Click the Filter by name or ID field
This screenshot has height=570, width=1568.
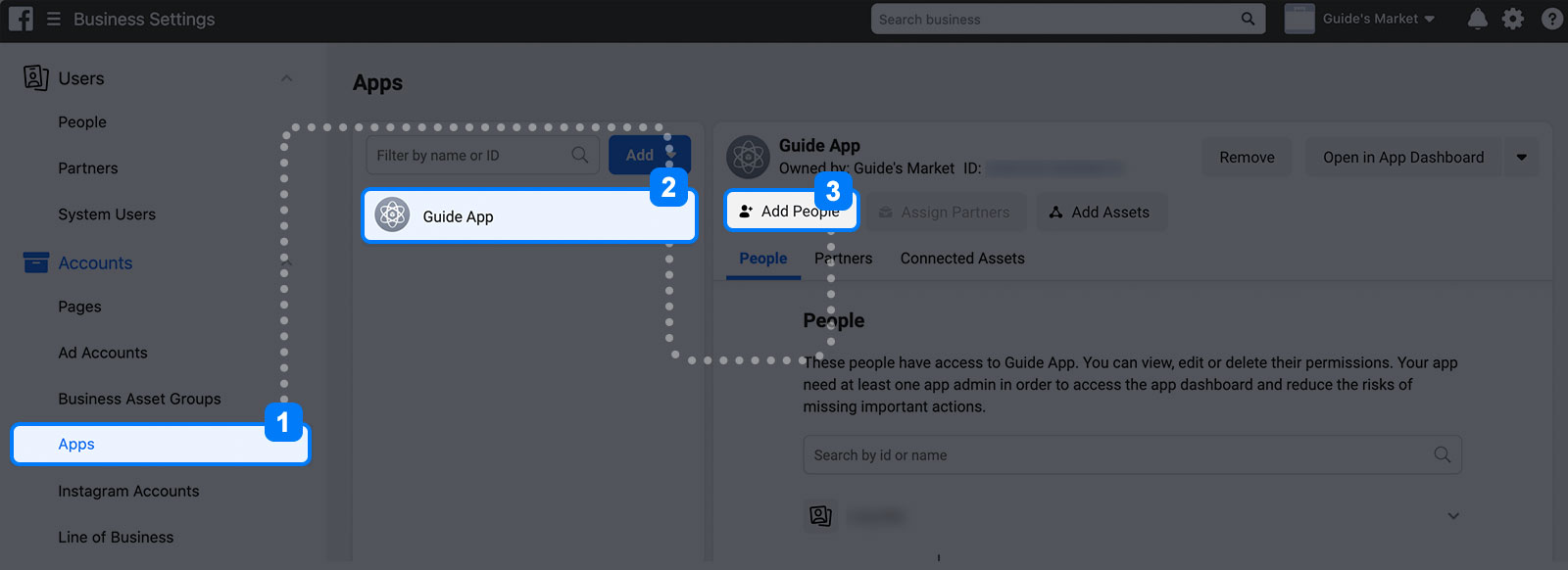(x=482, y=155)
